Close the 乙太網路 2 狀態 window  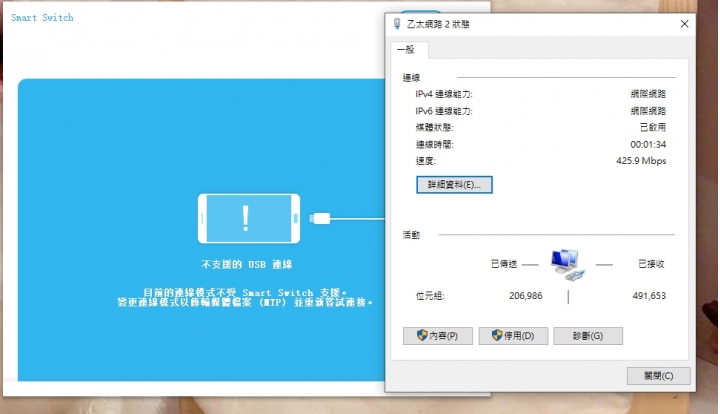[x=684, y=24]
